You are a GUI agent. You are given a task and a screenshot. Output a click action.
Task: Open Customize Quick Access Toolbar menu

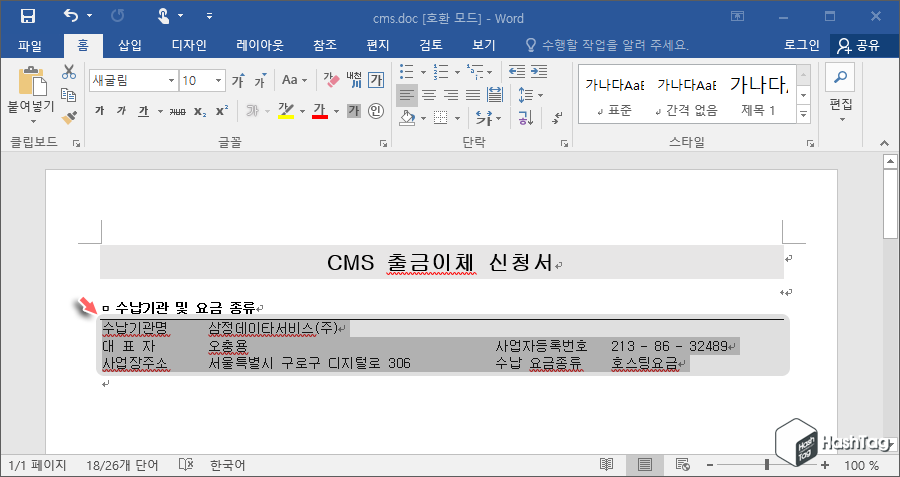209,16
